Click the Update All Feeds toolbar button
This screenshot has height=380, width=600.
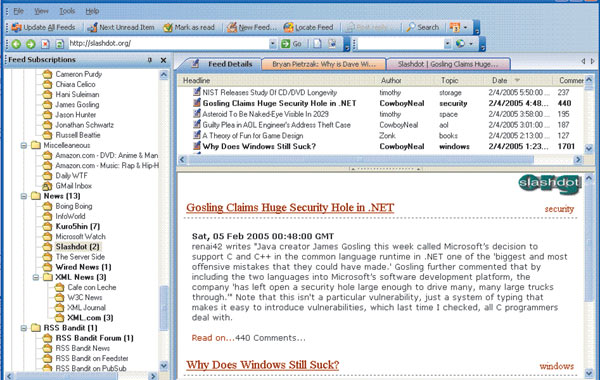[43, 28]
